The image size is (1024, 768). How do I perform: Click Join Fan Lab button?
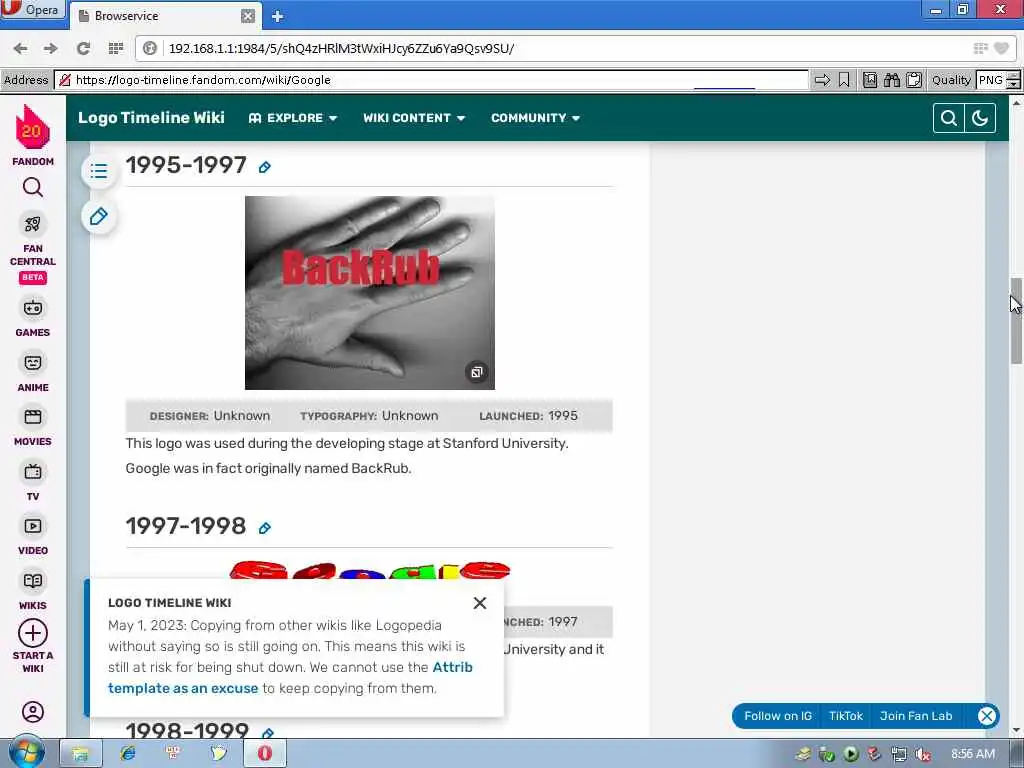(x=916, y=716)
